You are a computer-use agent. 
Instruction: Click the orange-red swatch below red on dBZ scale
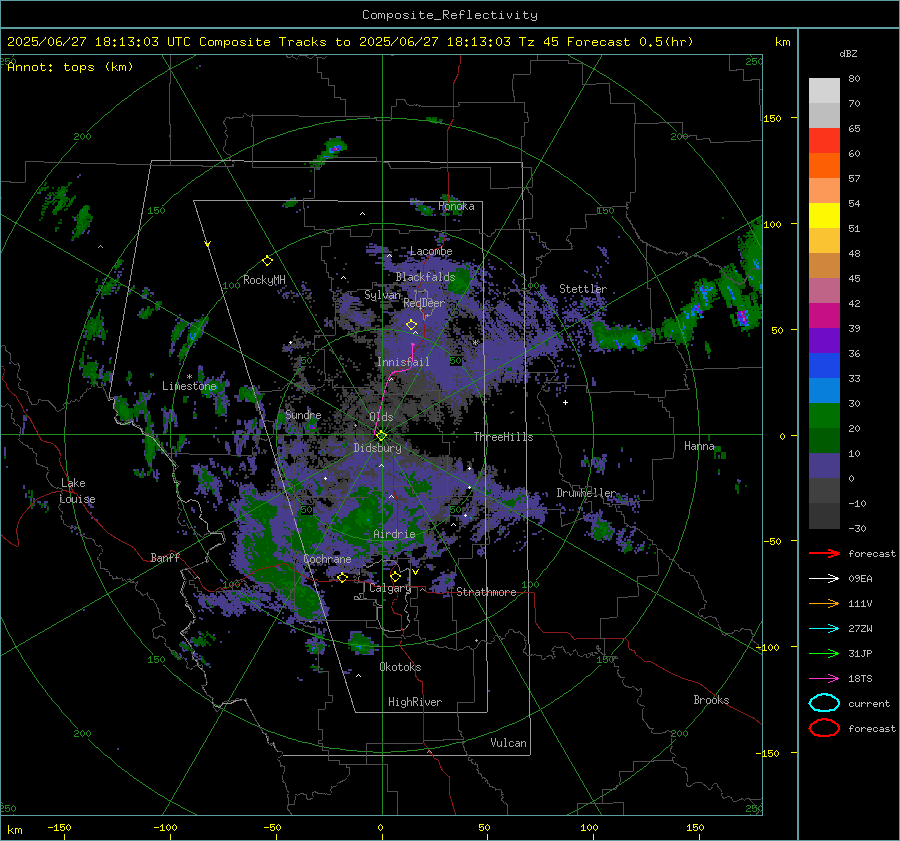pyautogui.click(x=824, y=166)
